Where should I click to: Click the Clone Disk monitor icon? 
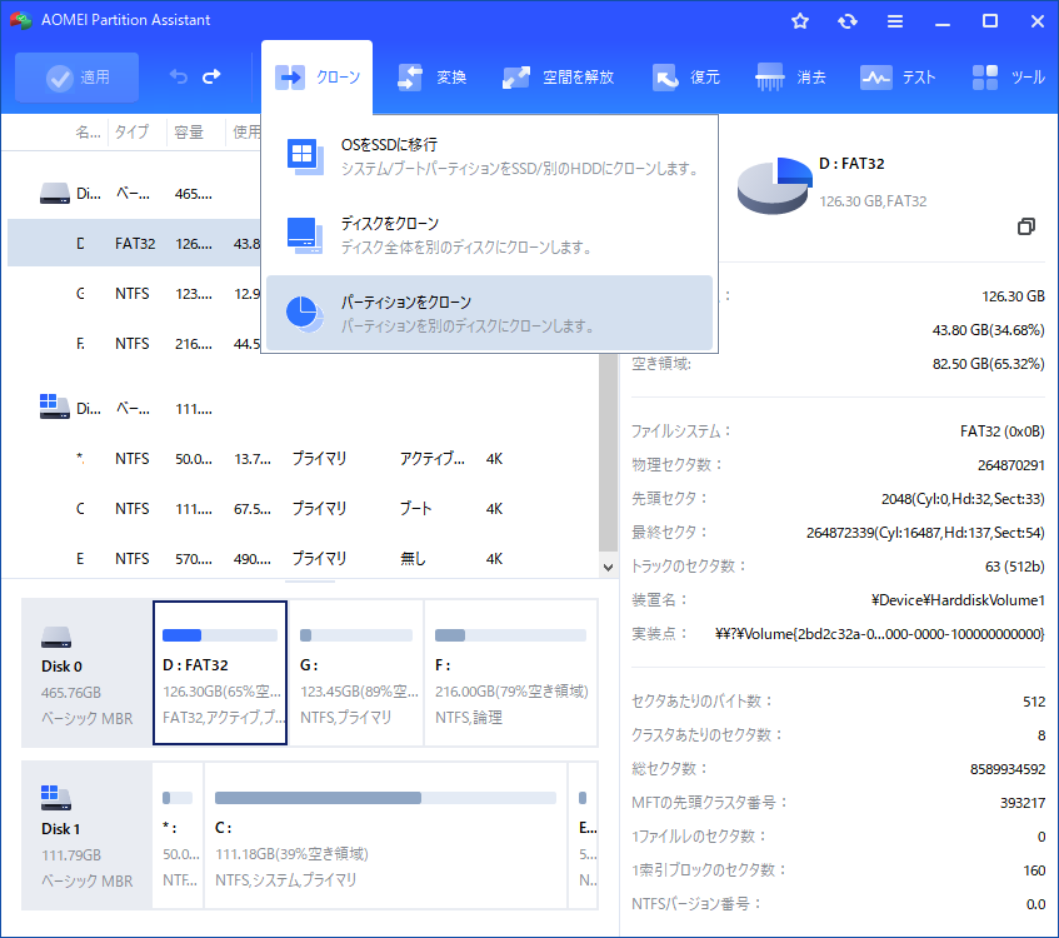tap(305, 235)
